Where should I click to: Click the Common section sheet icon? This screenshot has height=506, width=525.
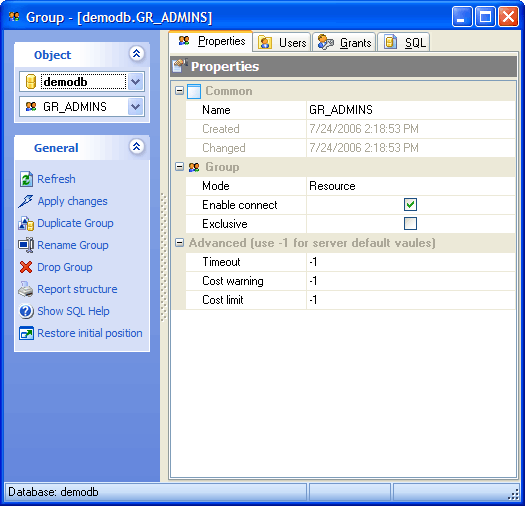coord(194,91)
